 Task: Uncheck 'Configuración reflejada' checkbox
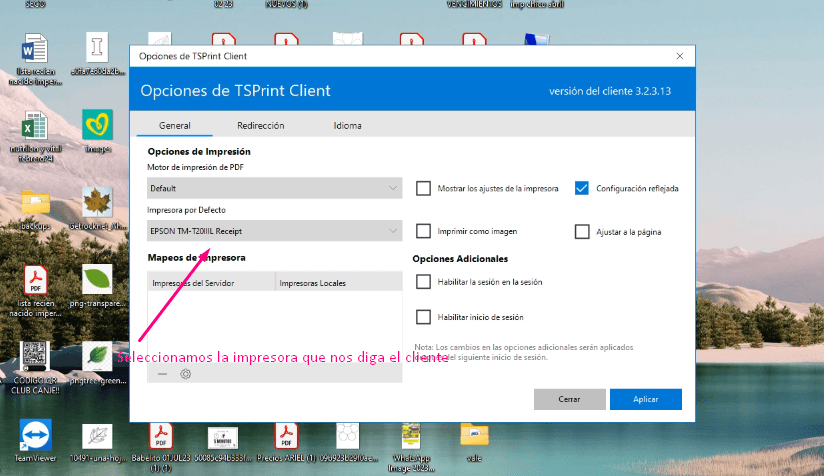pos(582,188)
